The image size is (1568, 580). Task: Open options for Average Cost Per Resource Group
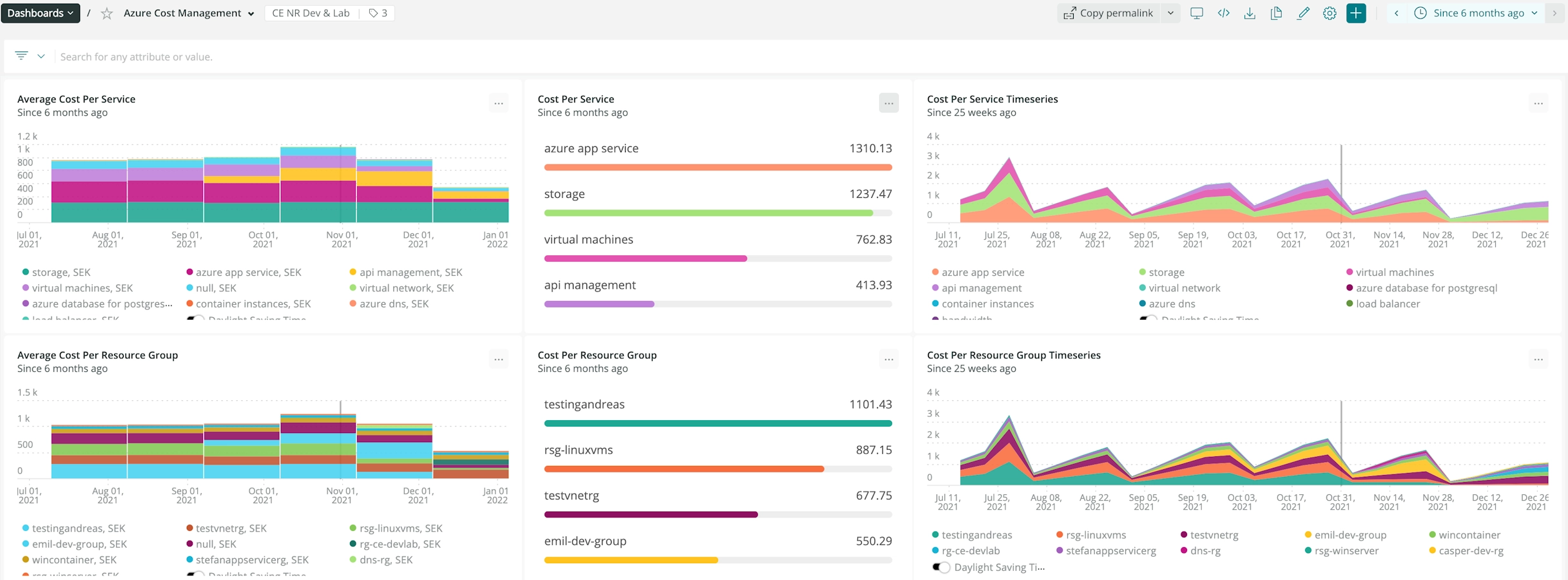tap(498, 359)
